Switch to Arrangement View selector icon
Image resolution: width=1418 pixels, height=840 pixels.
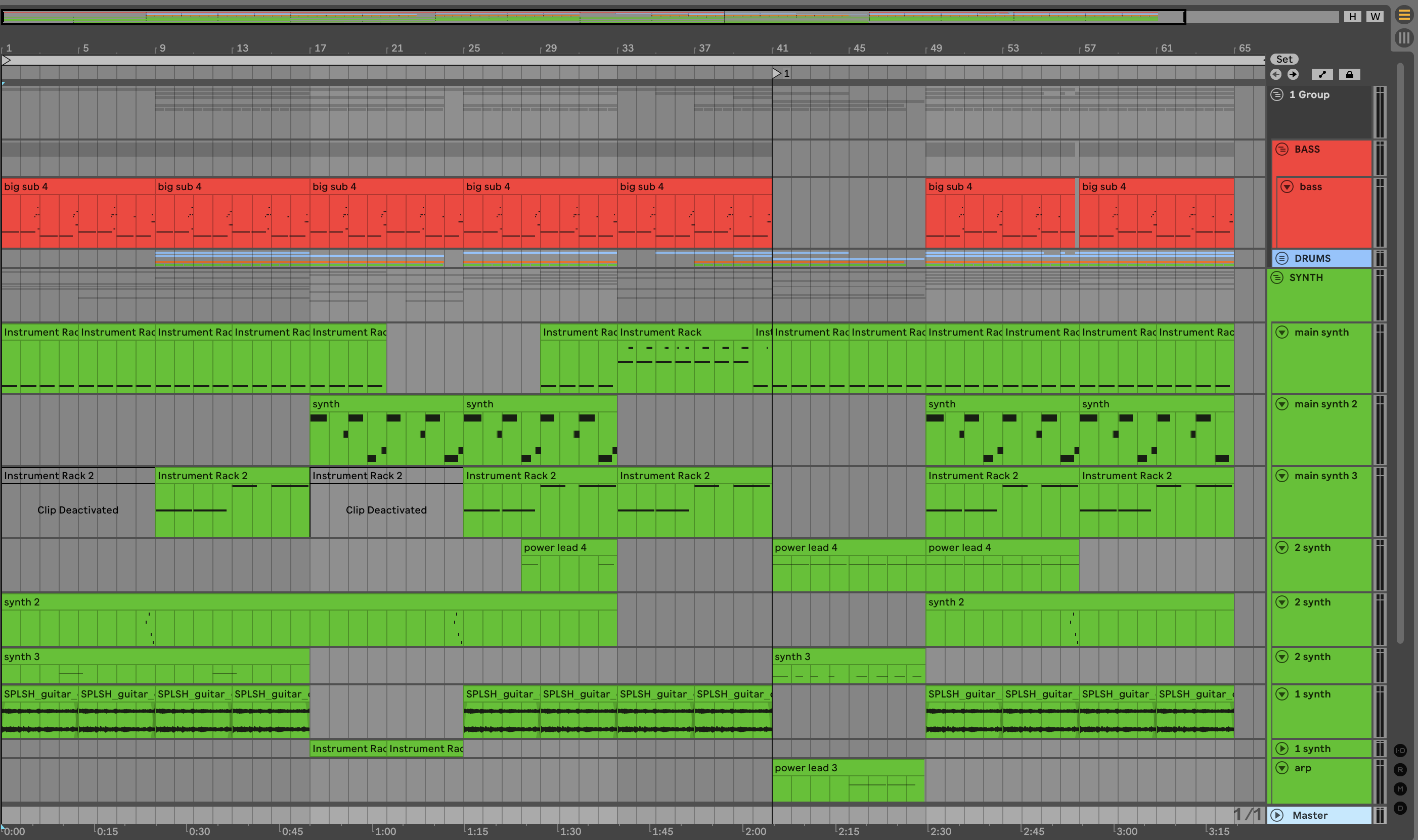pyautogui.click(x=1404, y=15)
